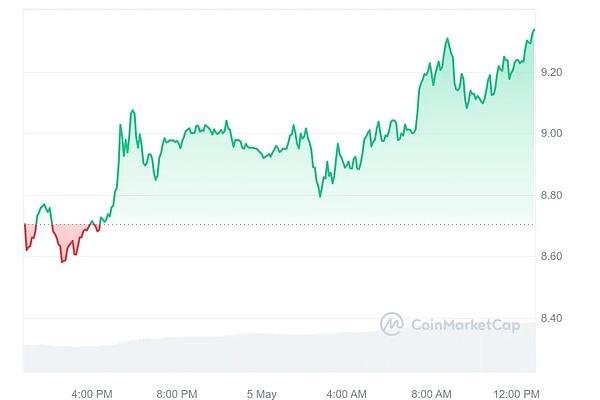Click the sharp green dip before 4:00 AM
The width and height of the screenshot is (600, 400).
click(320, 196)
